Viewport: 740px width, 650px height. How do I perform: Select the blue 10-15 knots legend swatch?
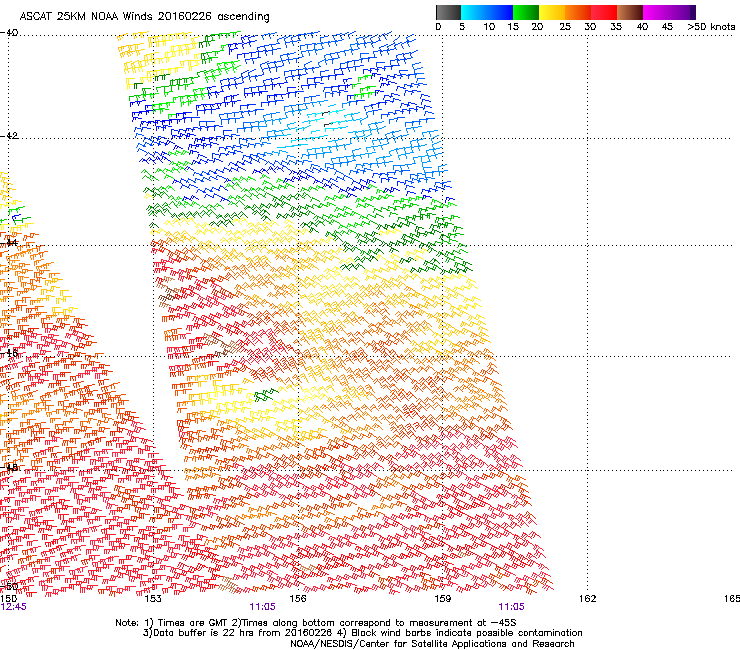click(x=500, y=12)
